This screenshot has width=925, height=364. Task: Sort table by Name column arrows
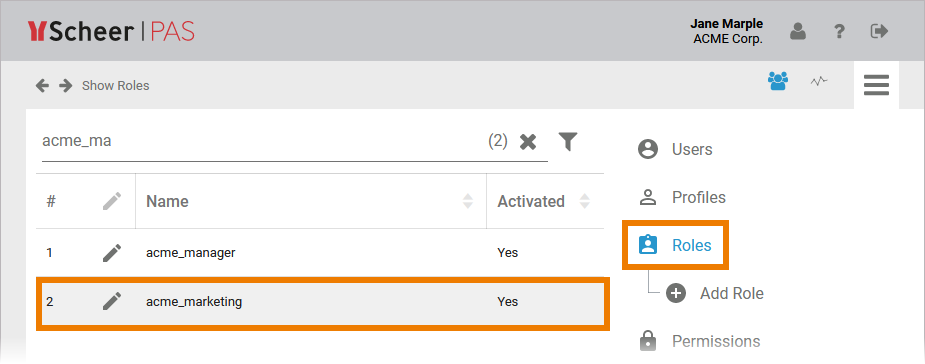point(467,201)
